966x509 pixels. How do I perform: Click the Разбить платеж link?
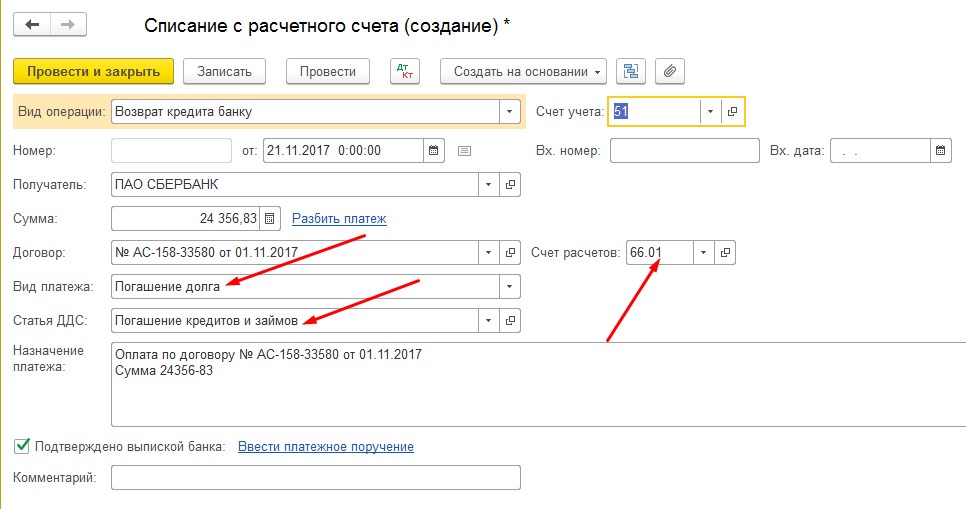[339, 219]
